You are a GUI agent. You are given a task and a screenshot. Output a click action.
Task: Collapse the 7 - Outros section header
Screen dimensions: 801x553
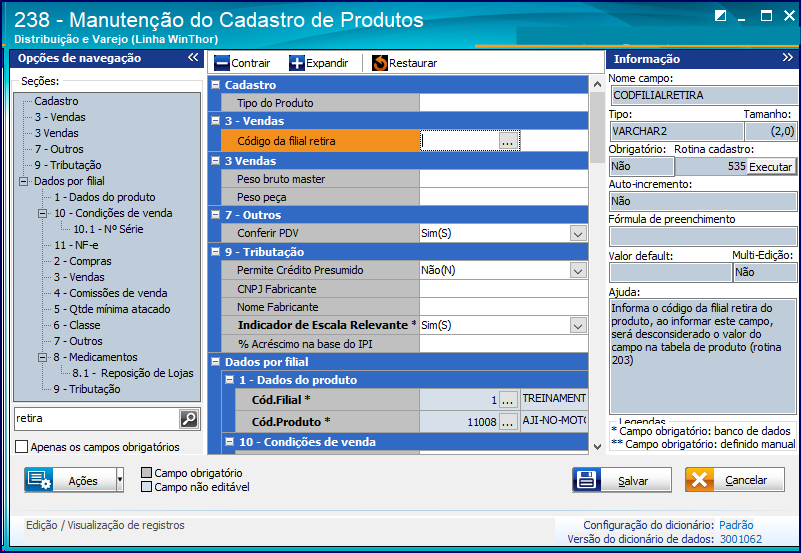click(216, 215)
